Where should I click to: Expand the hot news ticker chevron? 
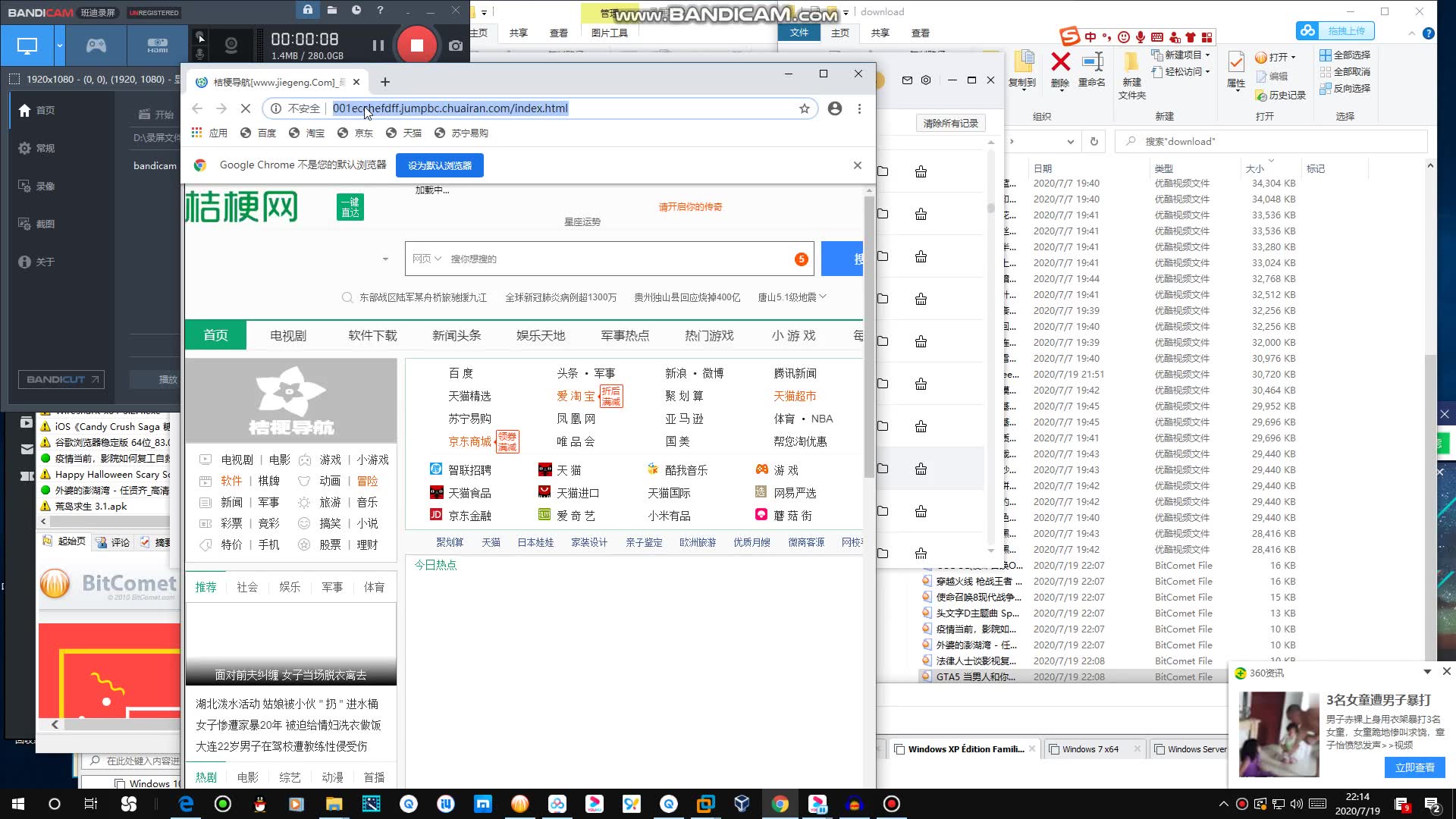[x=823, y=297]
